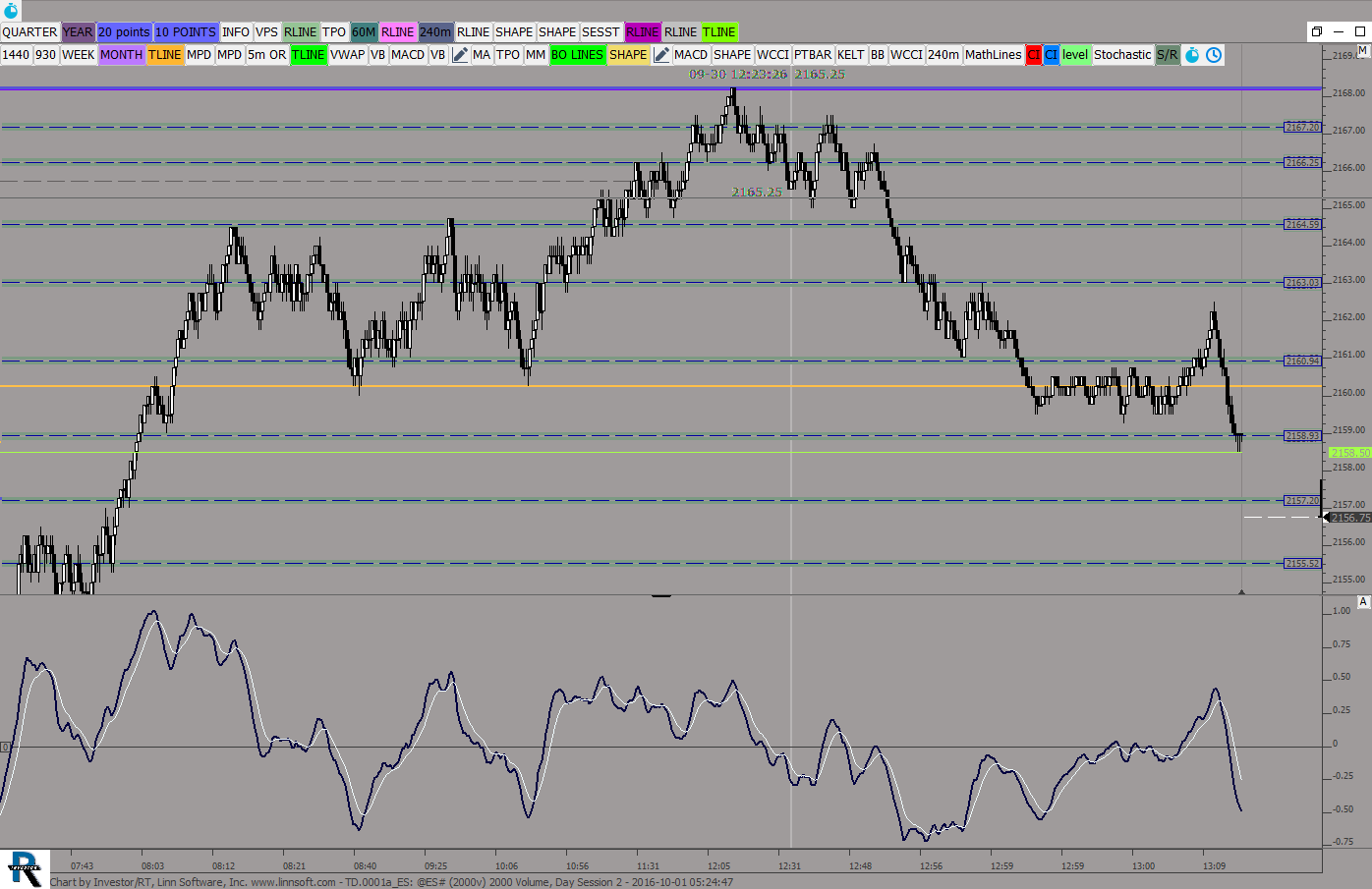This screenshot has width=1372, height=889.
Task: Toggle the purple MONTH button
Action: click(x=121, y=55)
